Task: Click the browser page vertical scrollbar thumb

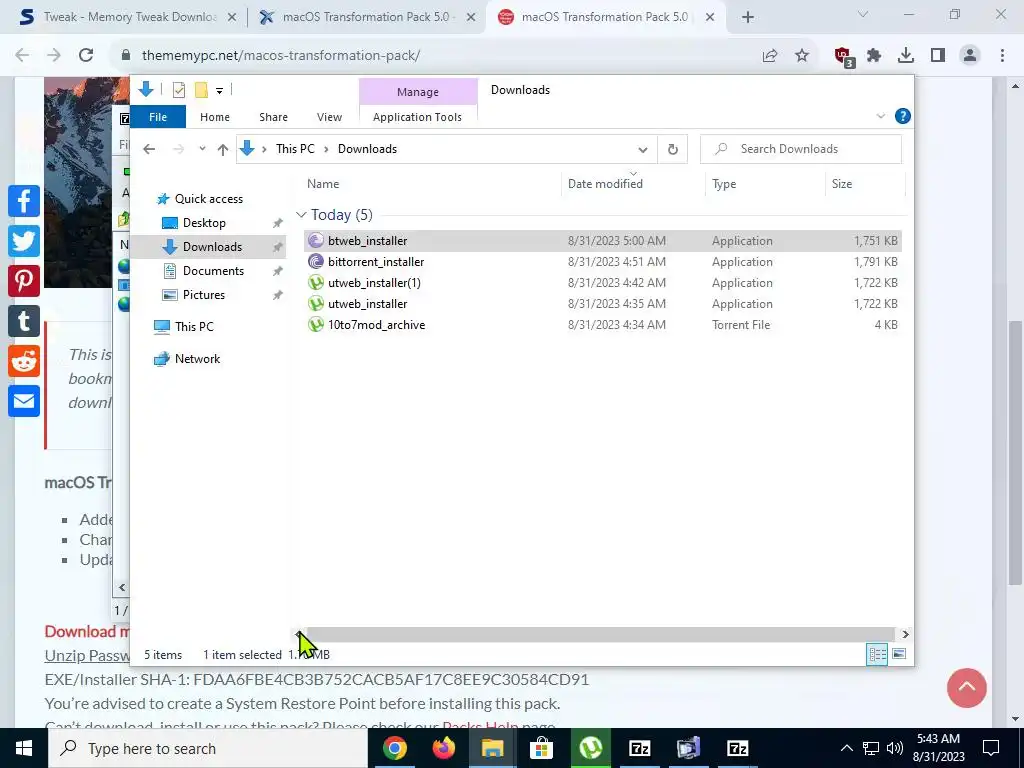Action: click(x=1015, y=454)
